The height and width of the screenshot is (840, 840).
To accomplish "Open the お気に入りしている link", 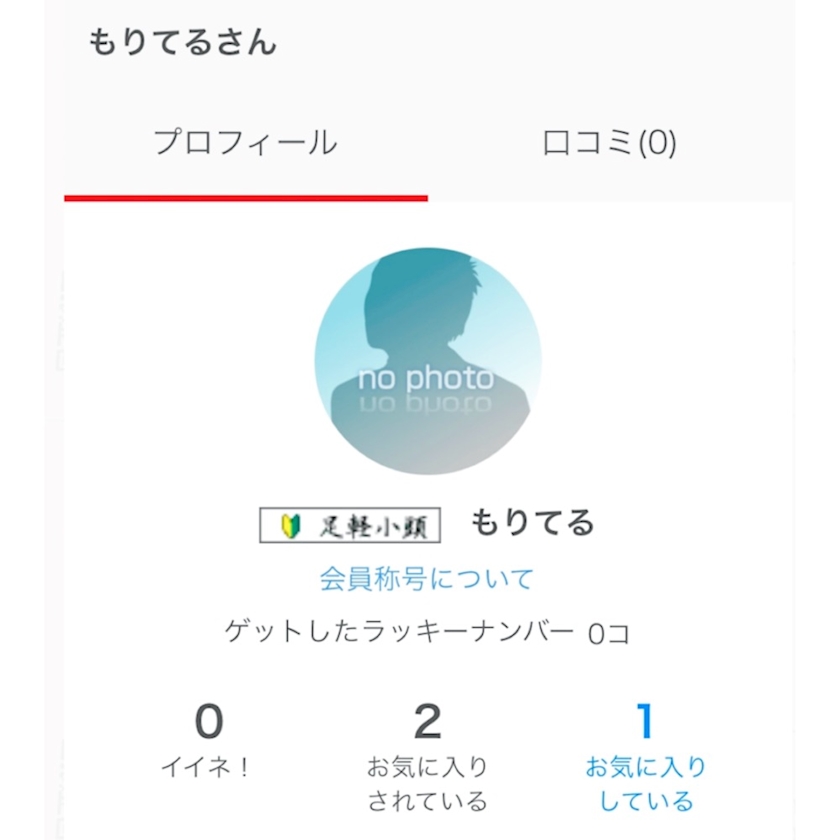I will pos(645,784).
